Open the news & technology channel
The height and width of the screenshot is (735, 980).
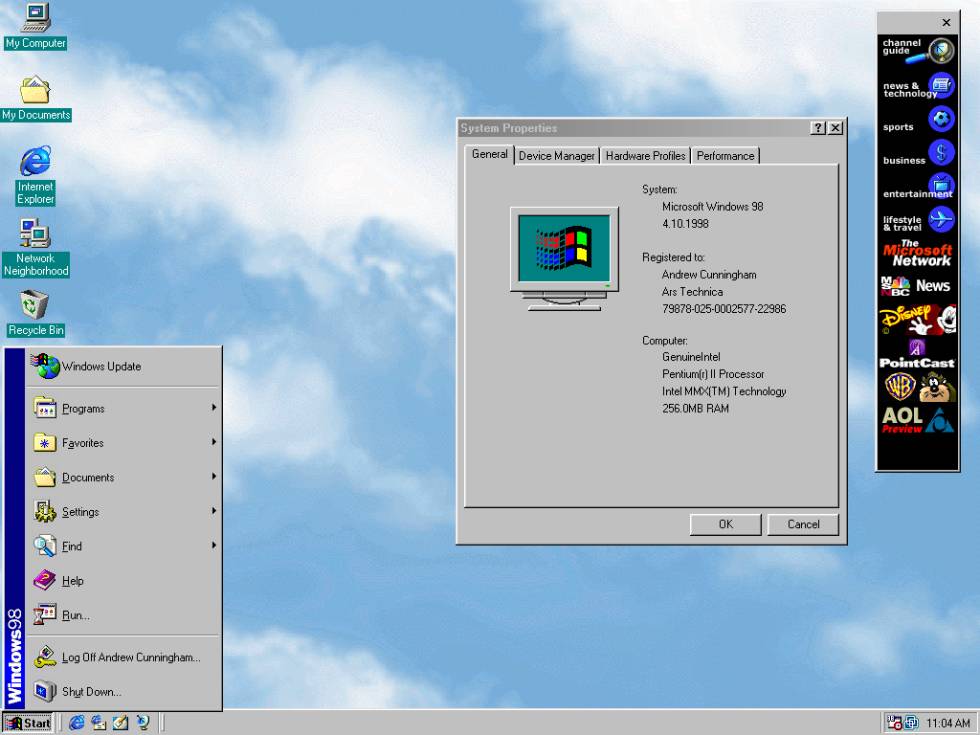[917, 85]
